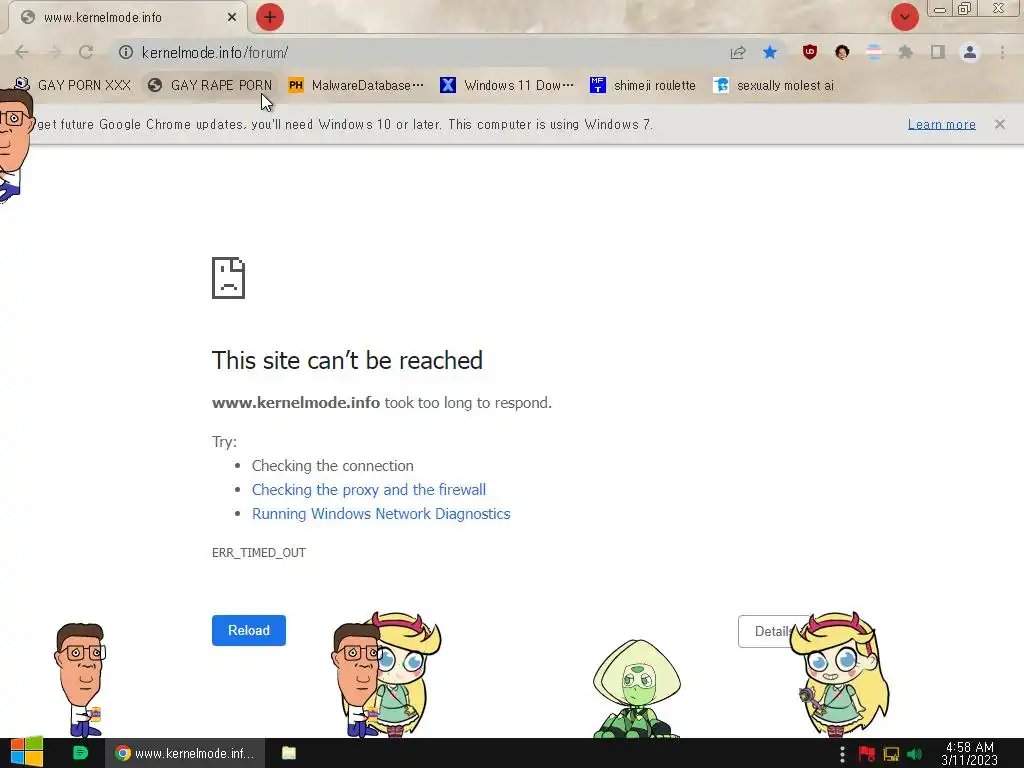This screenshot has width=1024, height=768.
Task: Open the Extensions puzzle piece menu
Action: click(906, 52)
